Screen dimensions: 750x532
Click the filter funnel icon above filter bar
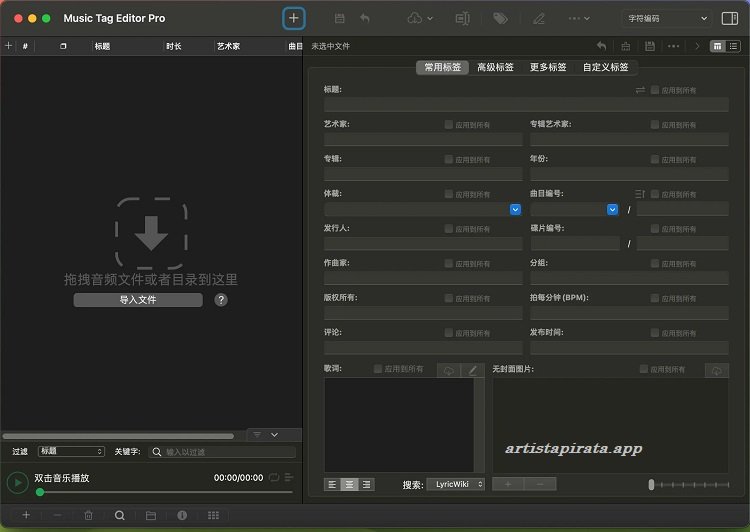coord(257,435)
